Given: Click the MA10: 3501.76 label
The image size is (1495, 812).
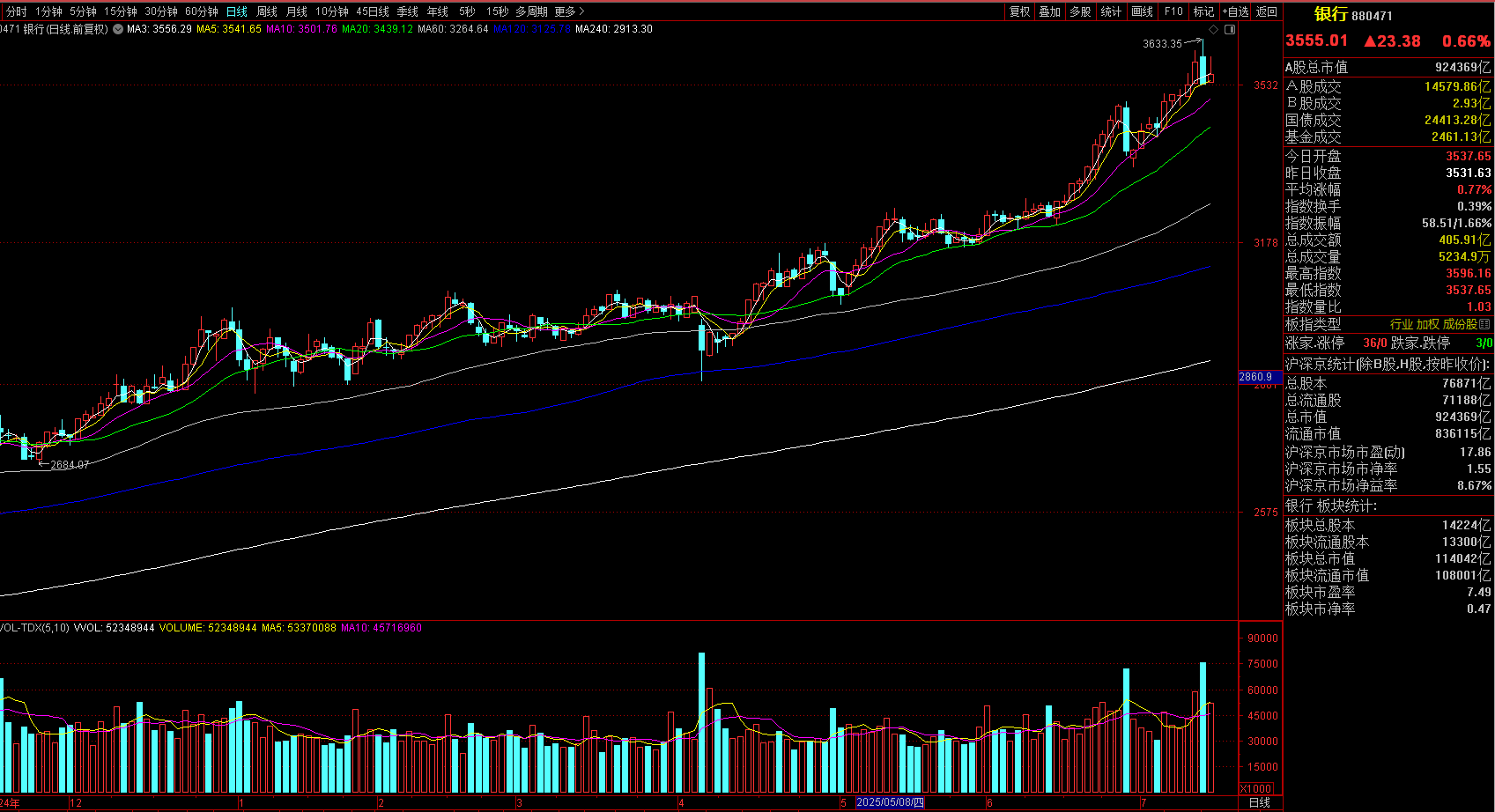Looking at the screenshot, I should coord(301,29).
